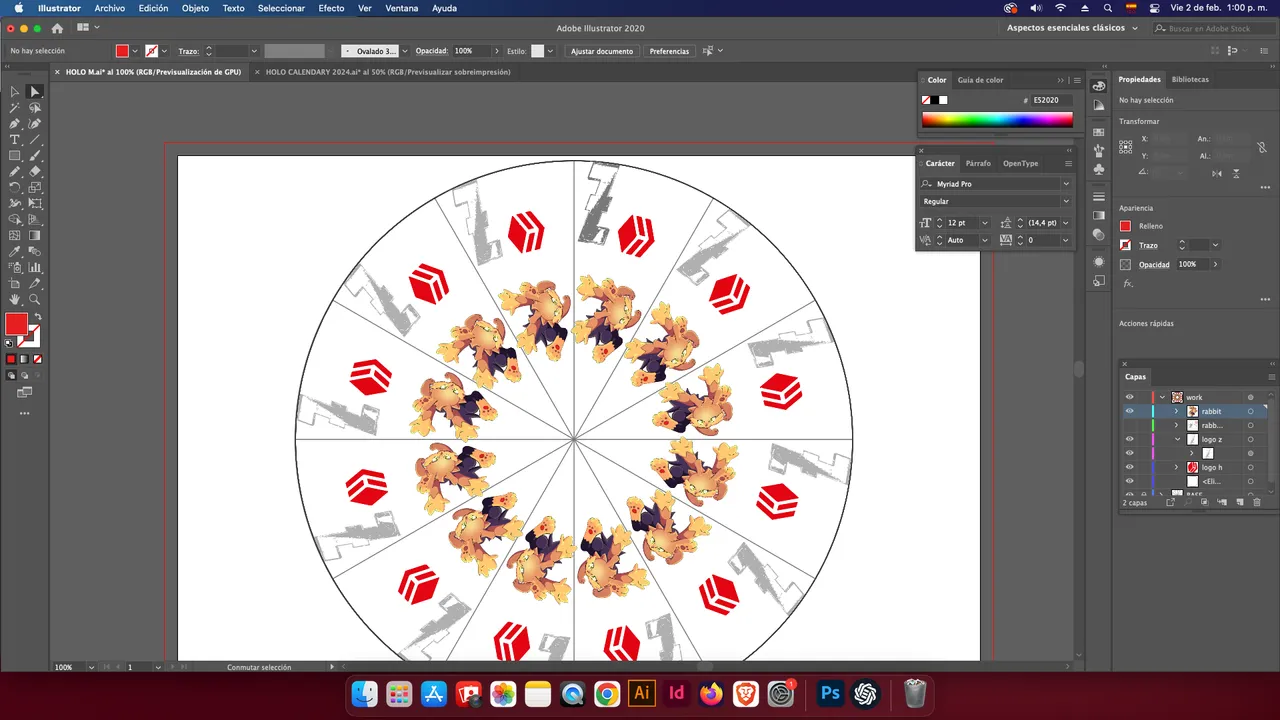Screen dimensions: 1280x720
Task: Select the Type tool
Action: [15, 139]
